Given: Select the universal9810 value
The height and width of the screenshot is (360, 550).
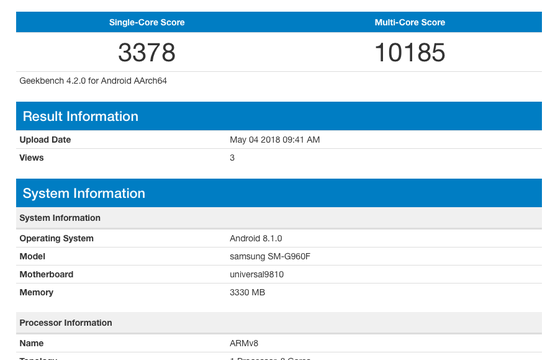Looking at the screenshot, I should point(257,274).
